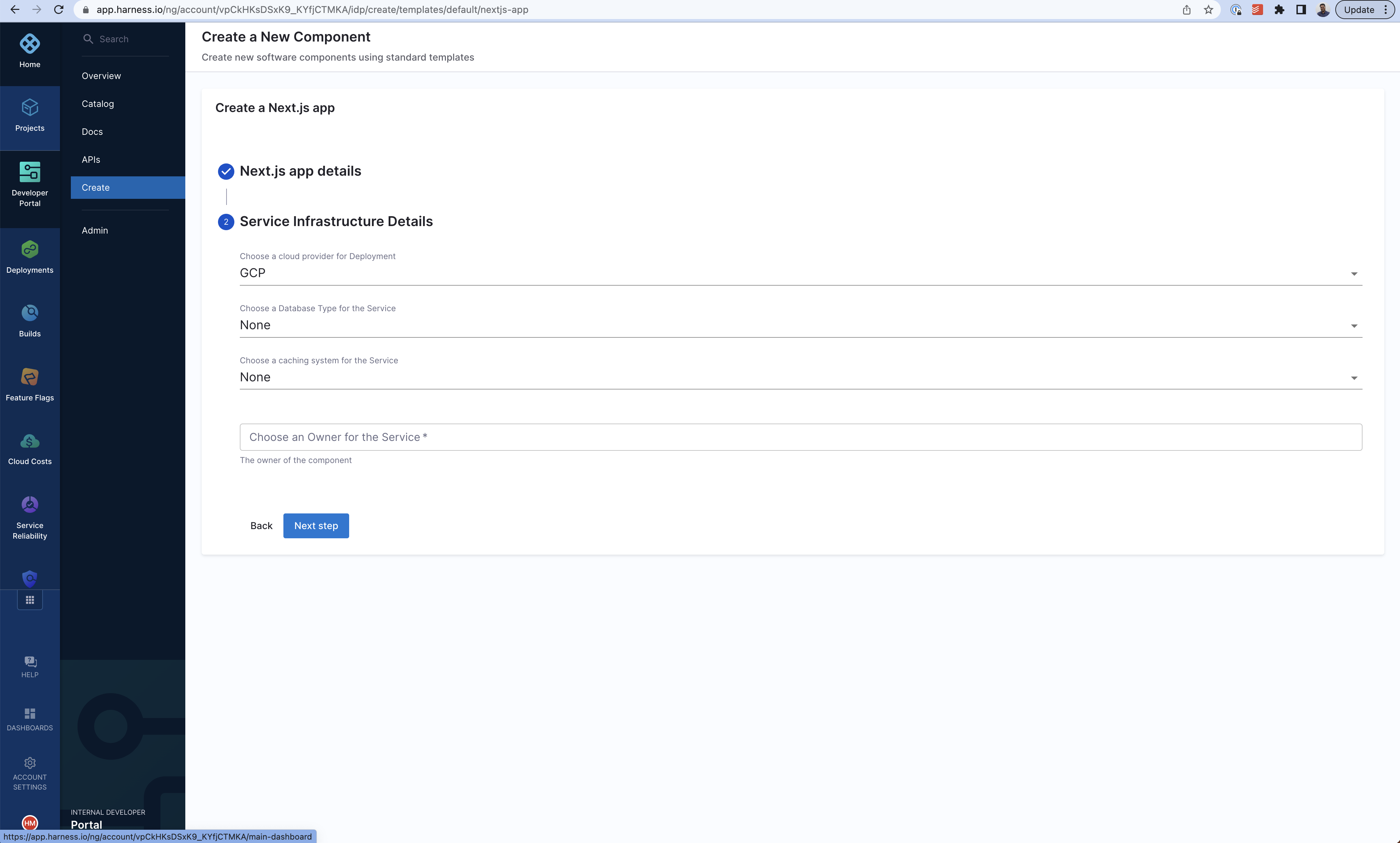Screen dimensions: 1400x843
Task: Open the Dashboards icon
Action: 30,714
